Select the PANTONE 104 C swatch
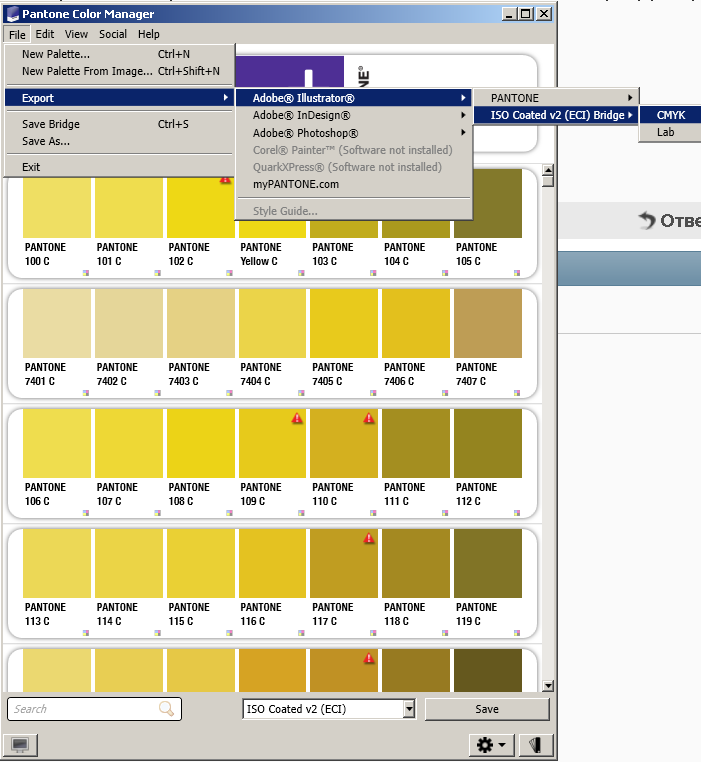 tap(416, 228)
